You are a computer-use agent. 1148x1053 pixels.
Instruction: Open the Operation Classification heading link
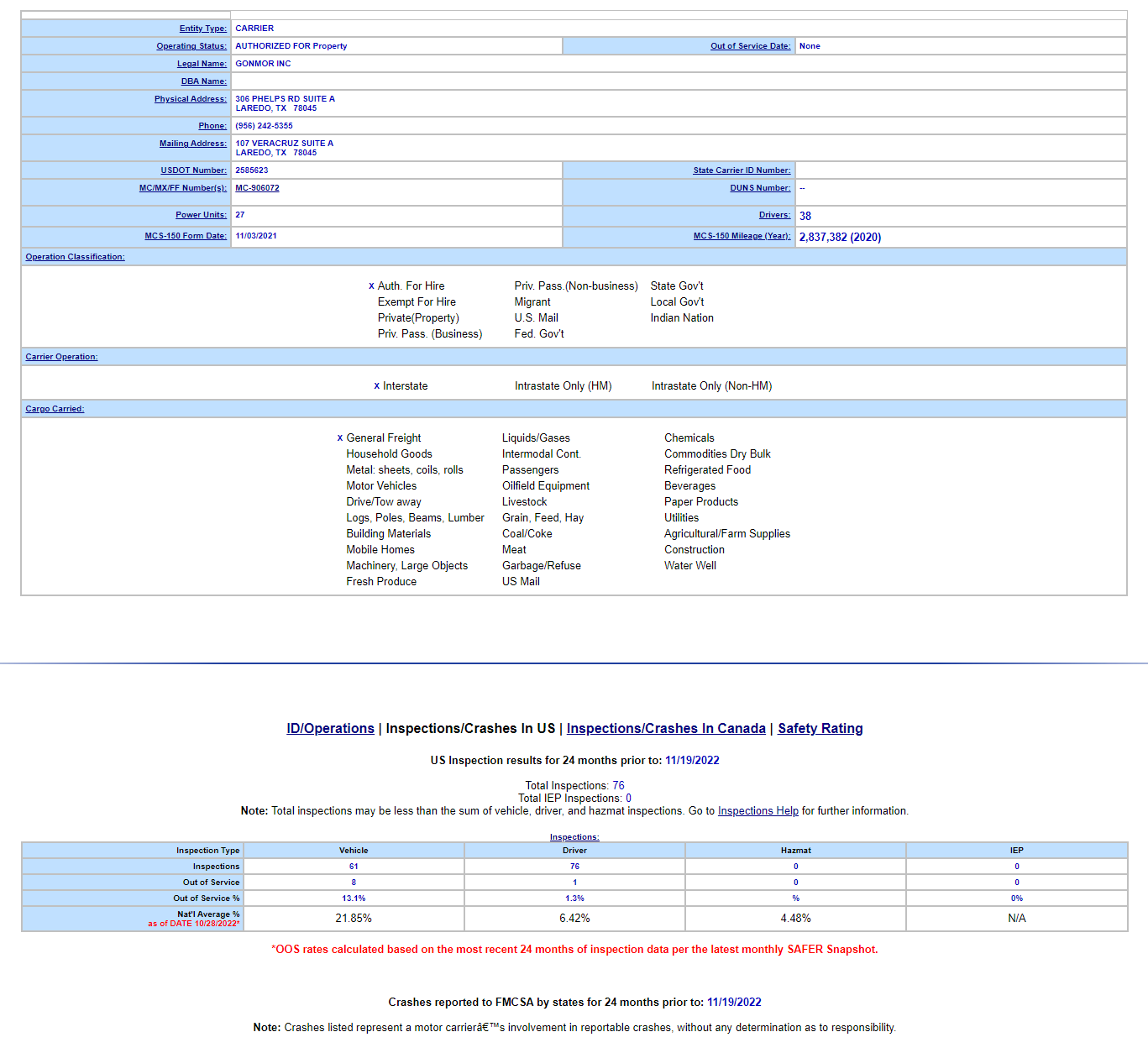[x=75, y=257]
